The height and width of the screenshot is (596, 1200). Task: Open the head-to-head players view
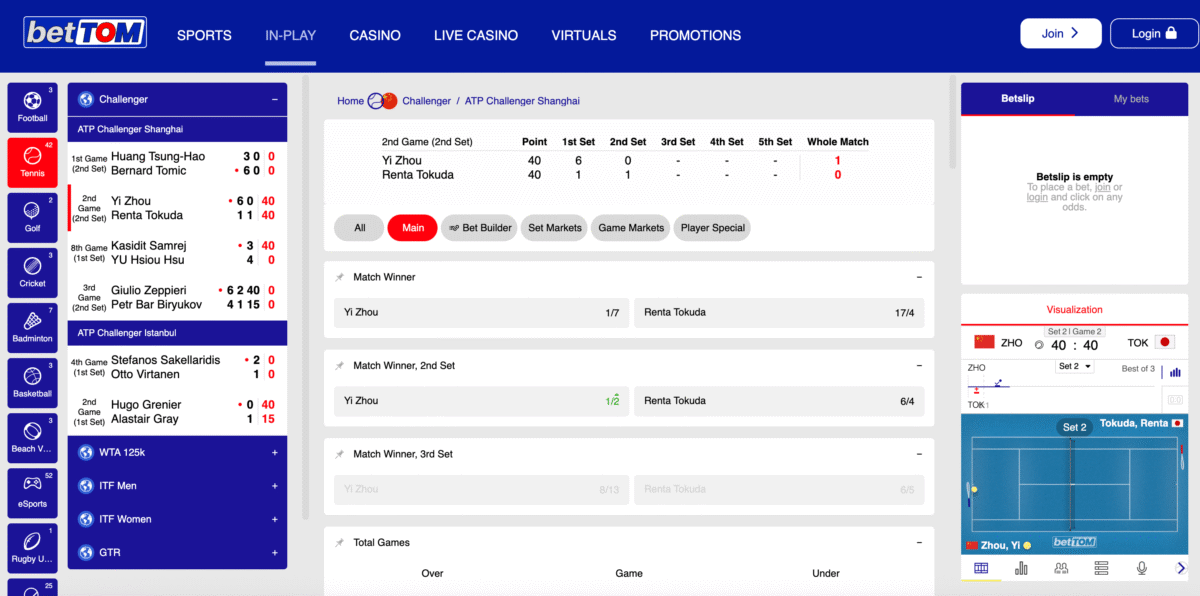[1061, 568]
